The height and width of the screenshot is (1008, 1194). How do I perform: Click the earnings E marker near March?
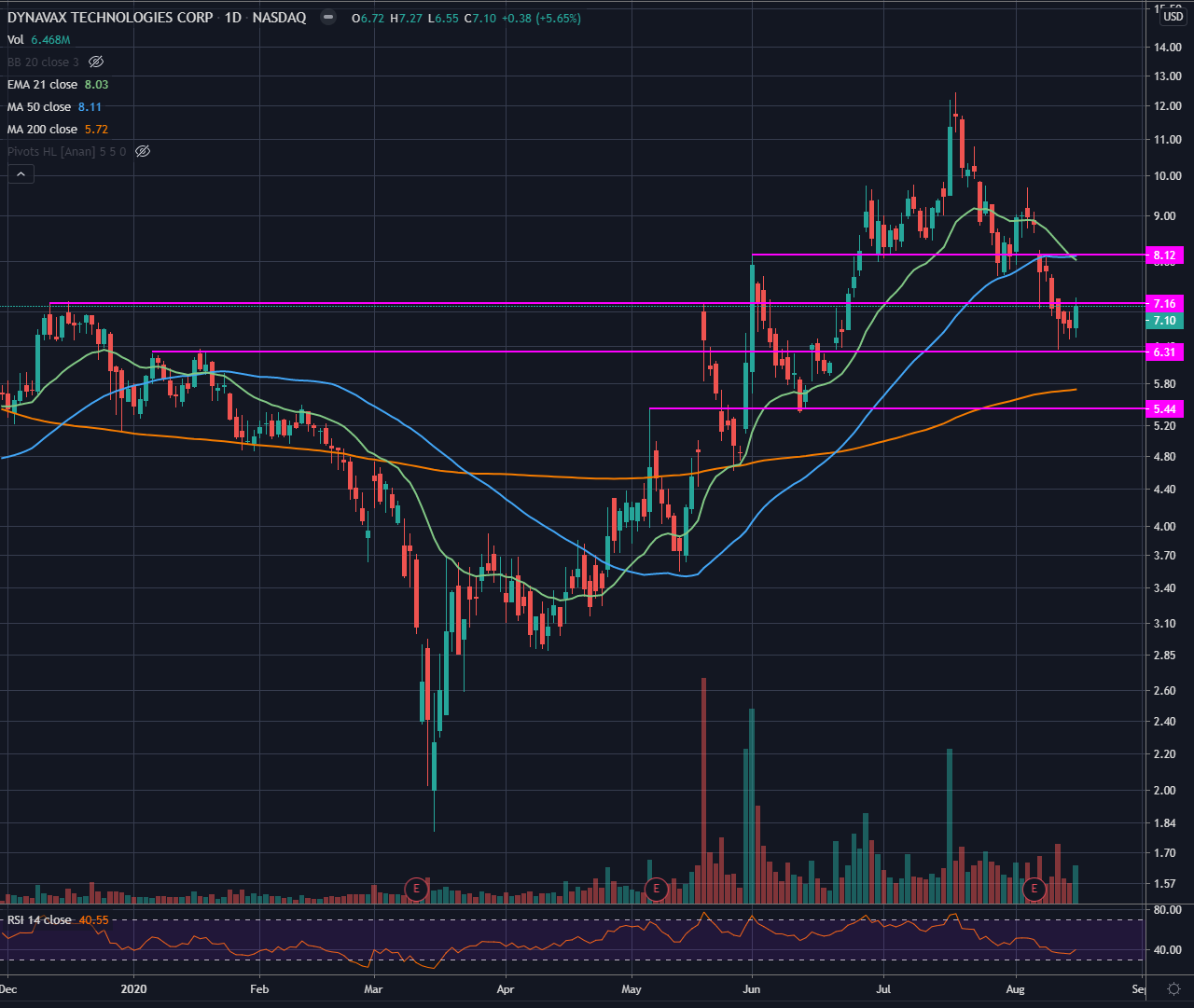click(416, 889)
